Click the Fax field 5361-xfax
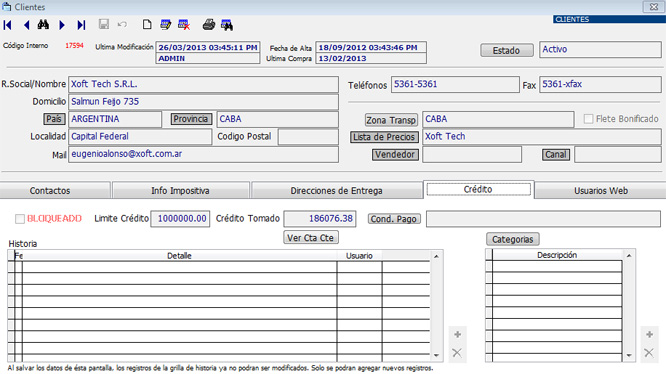The image size is (666, 374). 600,84
